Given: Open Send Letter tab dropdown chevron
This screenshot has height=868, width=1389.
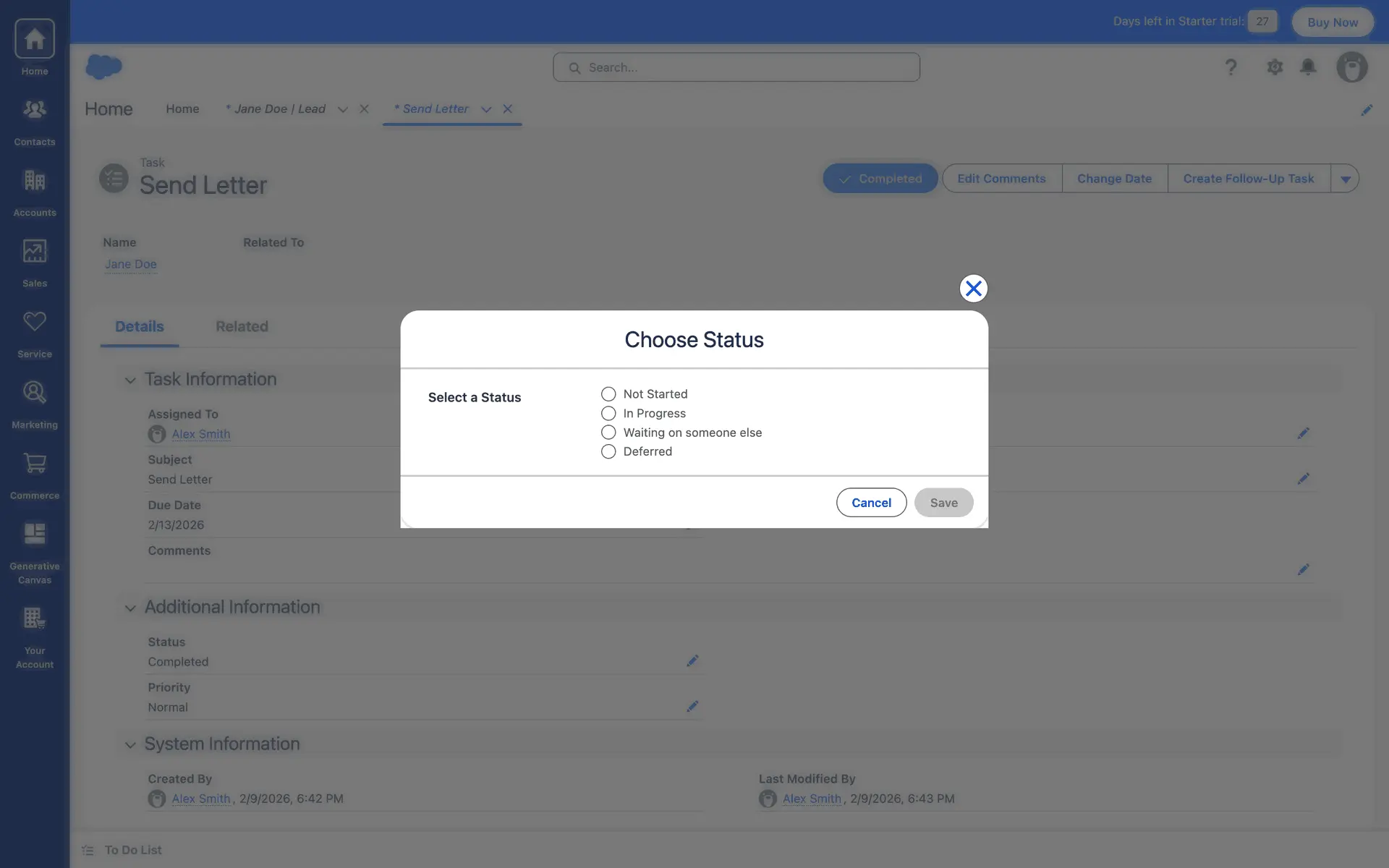Looking at the screenshot, I should click(486, 109).
